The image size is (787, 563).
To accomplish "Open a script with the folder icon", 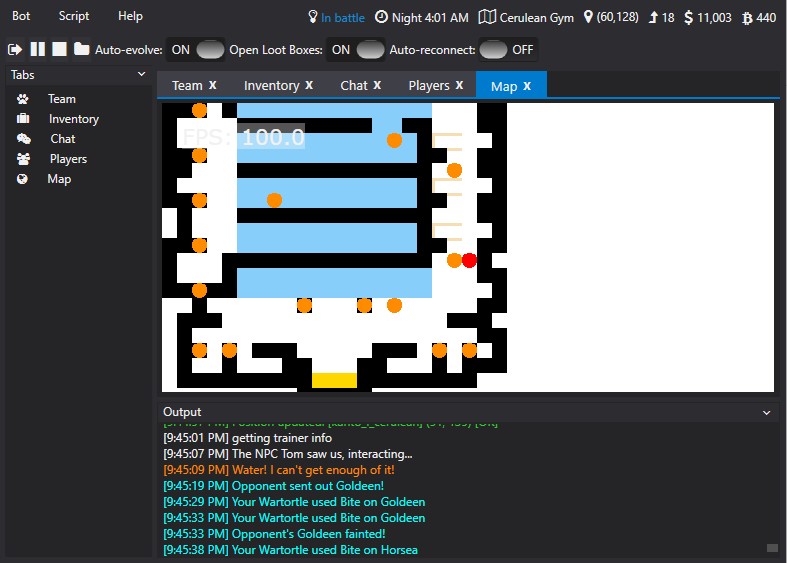I will pyautogui.click(x=81, y=49).
